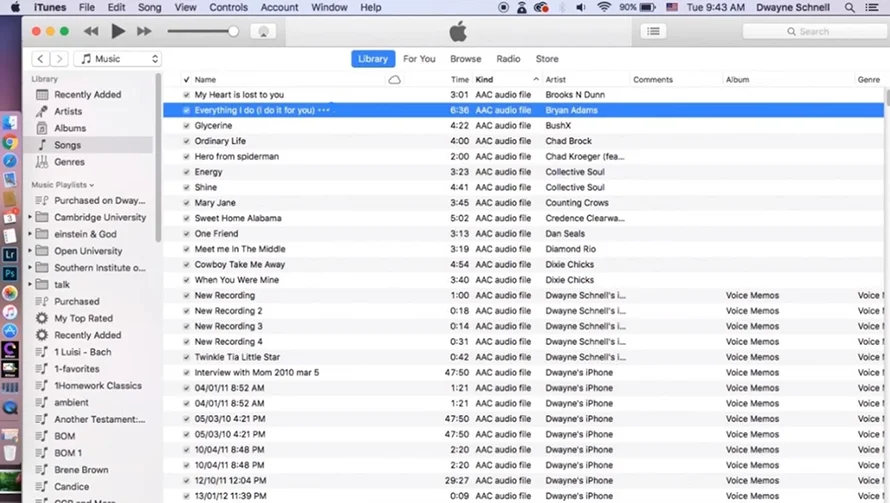Viewport: 890px width, 503px height.
Task: Uncheck the Glycerine song checkbox
Action: click(186, 125)
